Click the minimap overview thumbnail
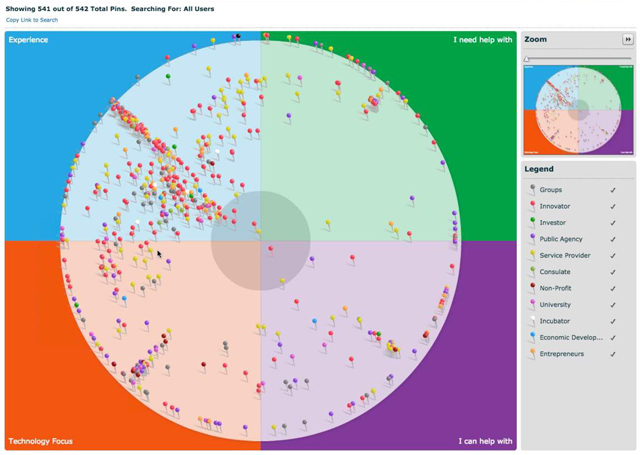Viewport: 640px width, 455px height. (x=578, y=110)
